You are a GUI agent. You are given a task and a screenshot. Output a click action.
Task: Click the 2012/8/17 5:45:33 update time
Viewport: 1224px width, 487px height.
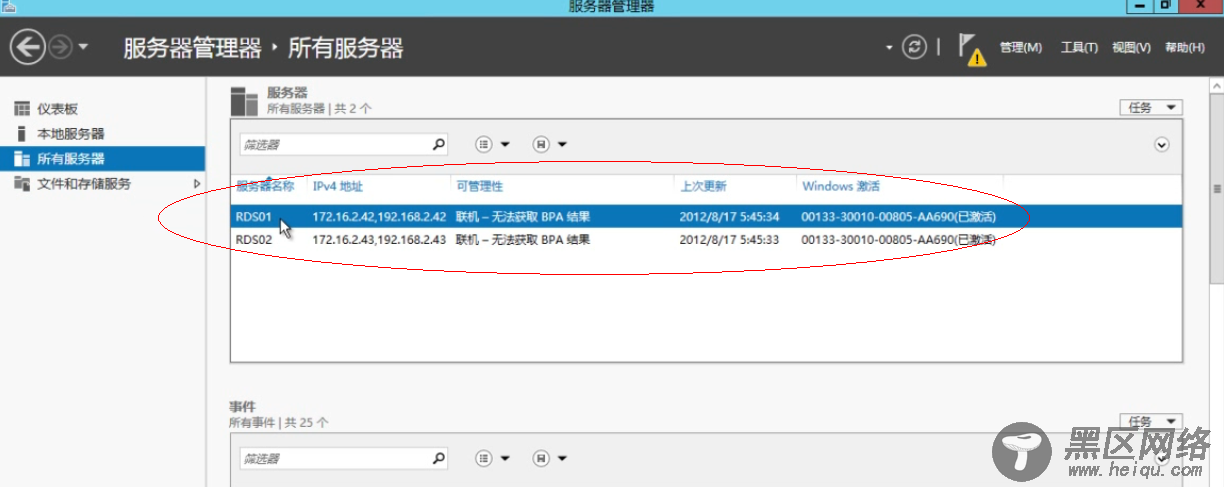(x=729, y=240)
